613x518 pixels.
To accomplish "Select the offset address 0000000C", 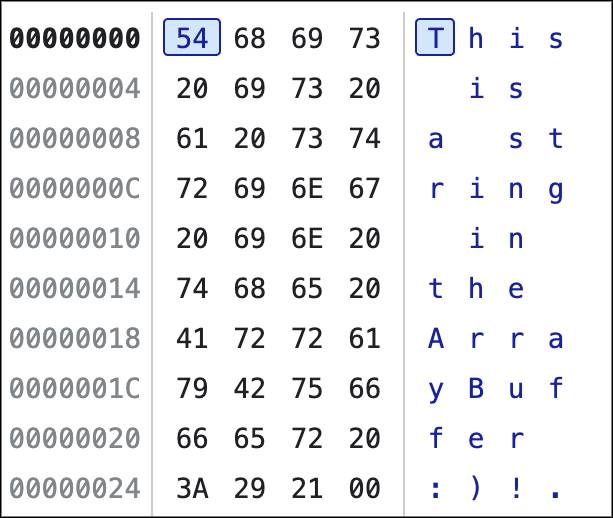I will point(75,188).
